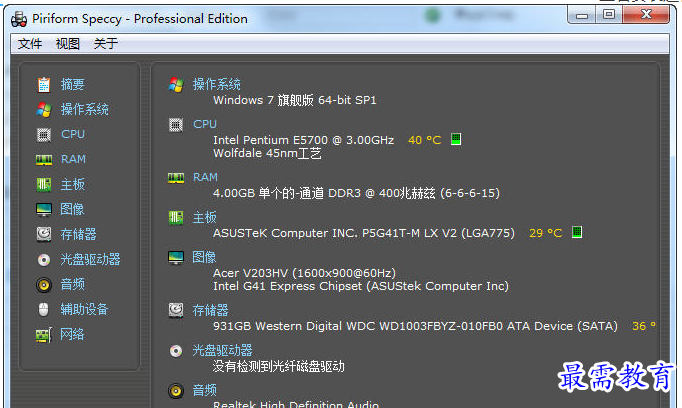Select 辅助设备 label in the sidebar
682x408 pixels.
click(84, 310)
